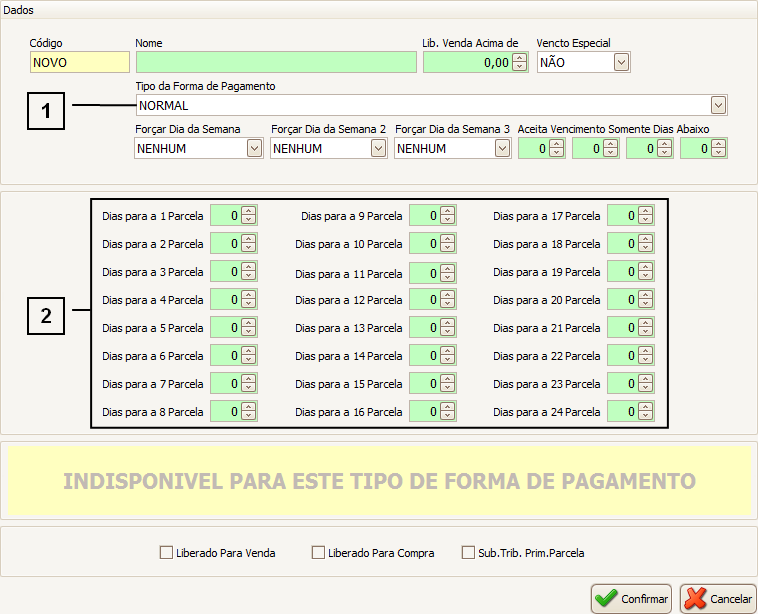Increase the Lib. Venda Acima de value
Image resolution: width=758 pixels, height=614 pixels.
(519, 58)
